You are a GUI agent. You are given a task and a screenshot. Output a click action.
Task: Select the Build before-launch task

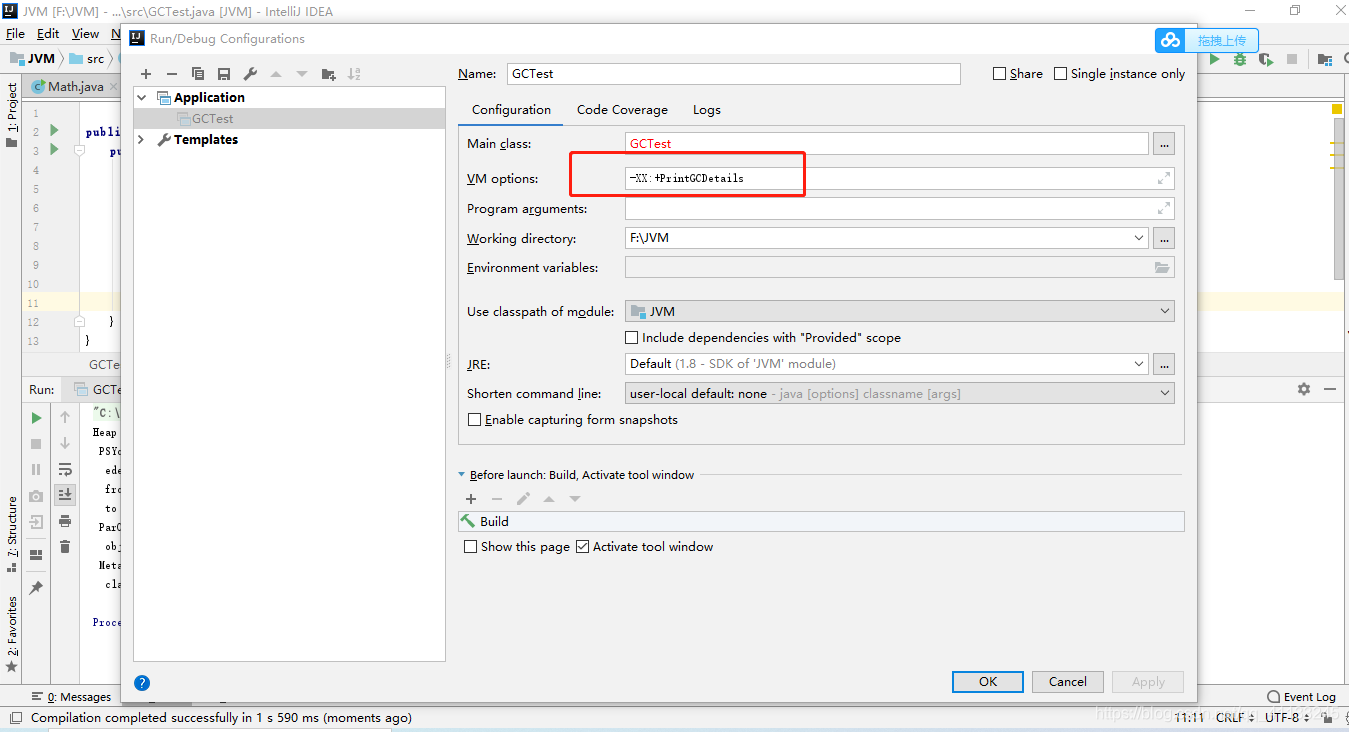click(x=821, y=522)
